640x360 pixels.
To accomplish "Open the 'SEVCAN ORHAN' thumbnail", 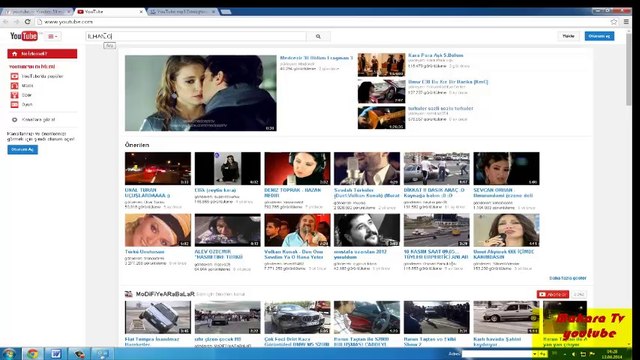I will coord(506,169).
